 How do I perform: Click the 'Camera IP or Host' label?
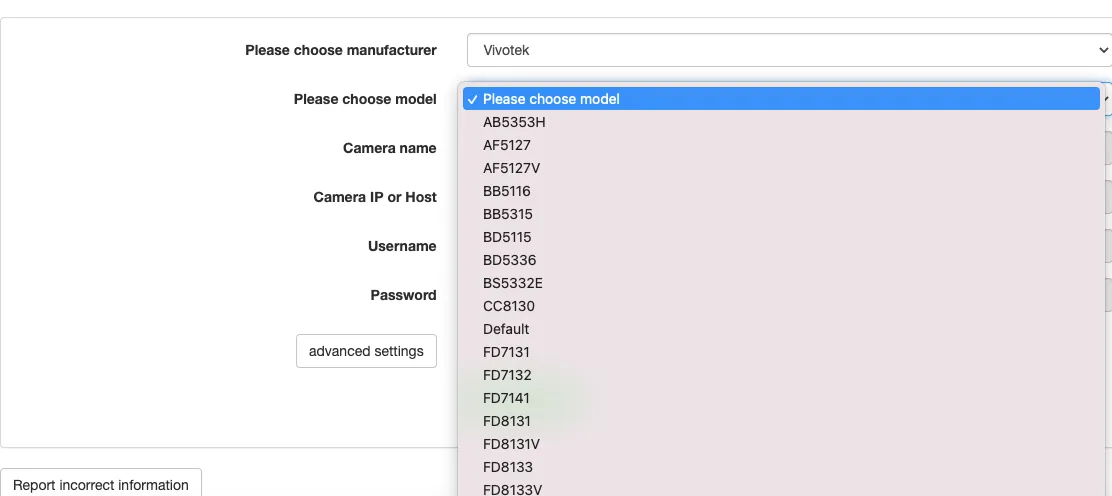374,197
